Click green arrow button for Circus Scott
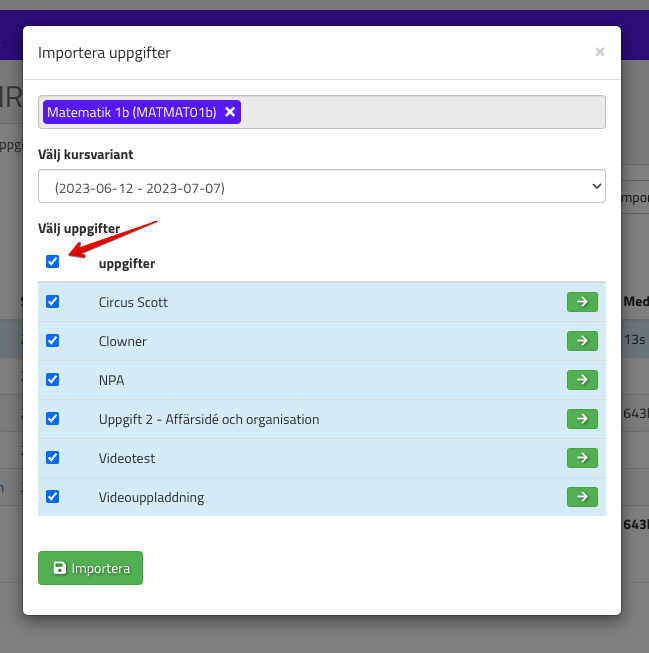The width and height of the screenshot is (649, 653). [582, 302]
